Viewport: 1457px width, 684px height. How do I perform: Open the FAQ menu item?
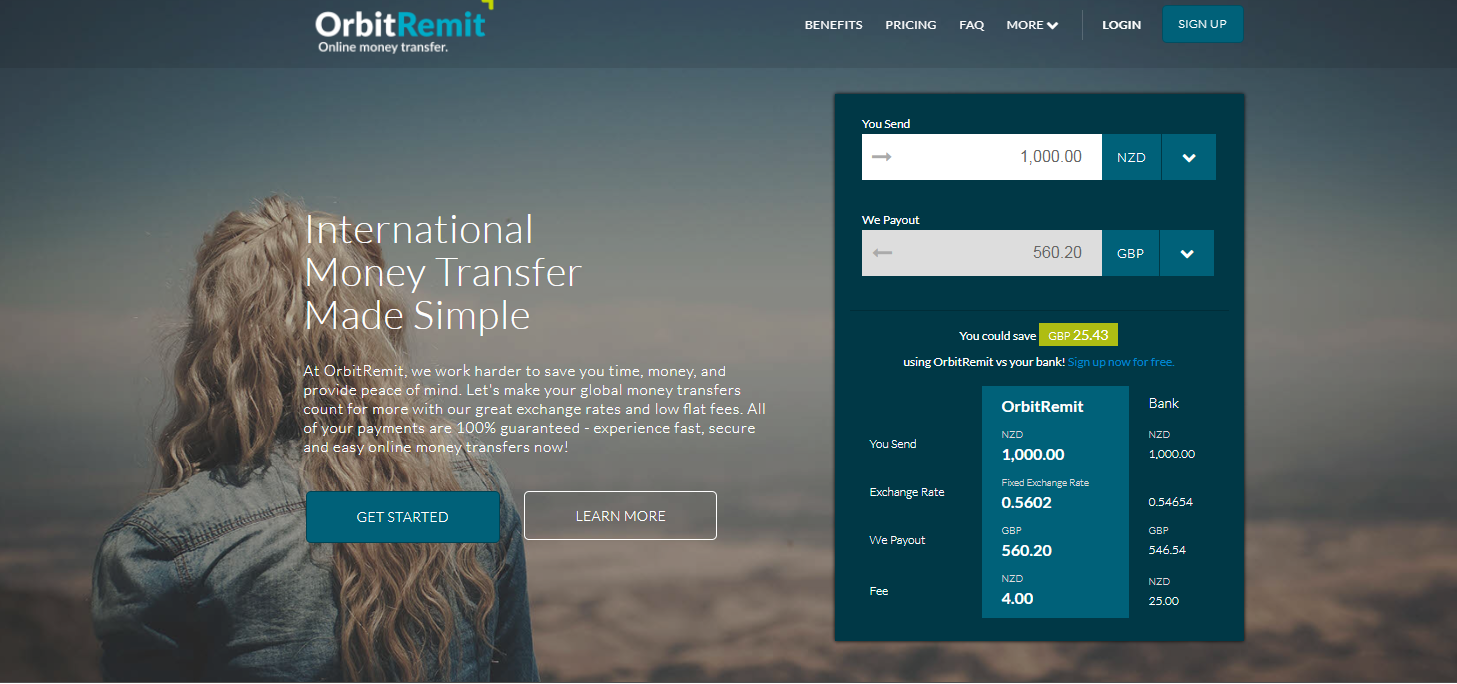971,25
